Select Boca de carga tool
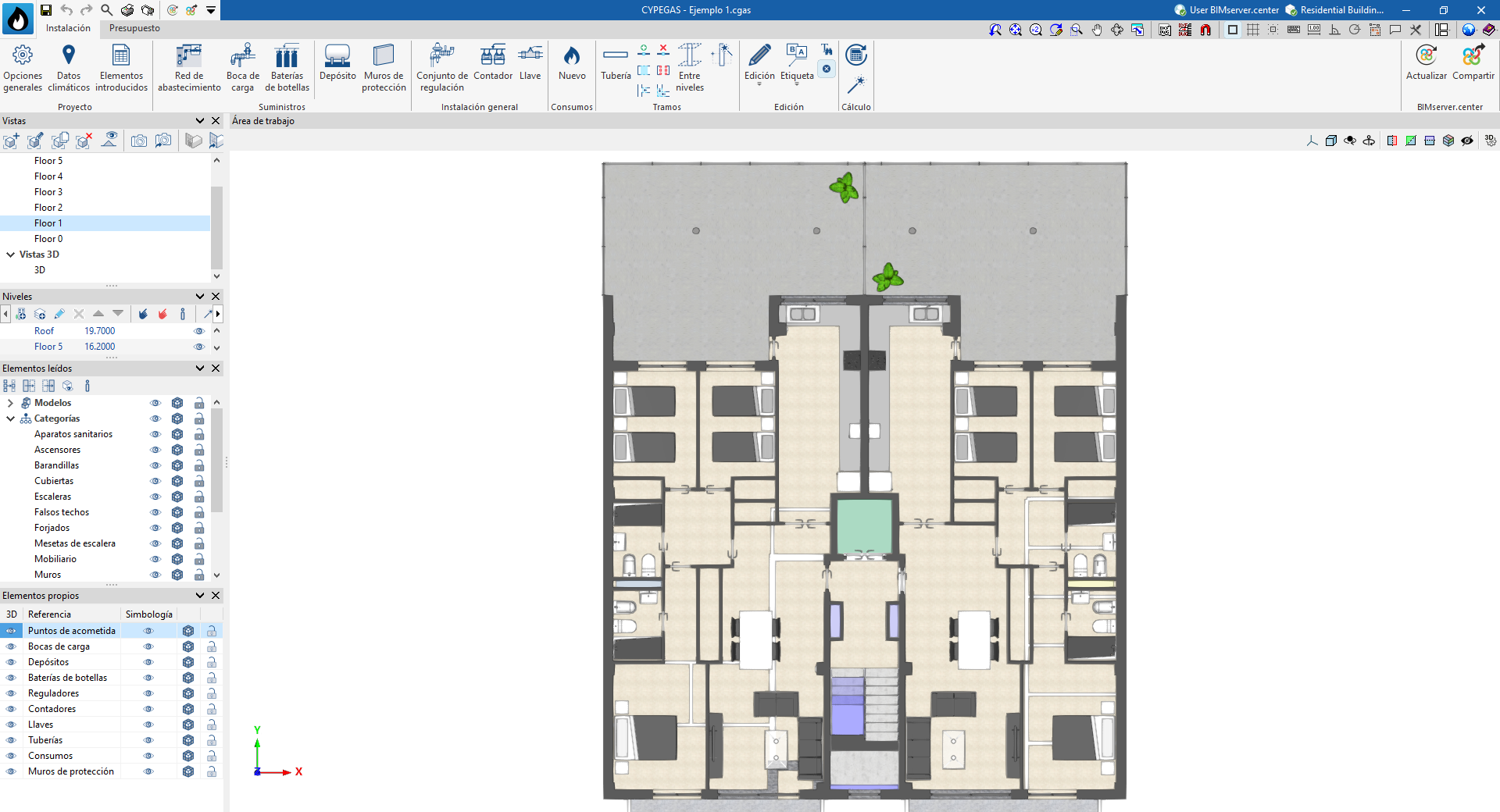Screen dimensions: 1500x812 click(243, 68)
